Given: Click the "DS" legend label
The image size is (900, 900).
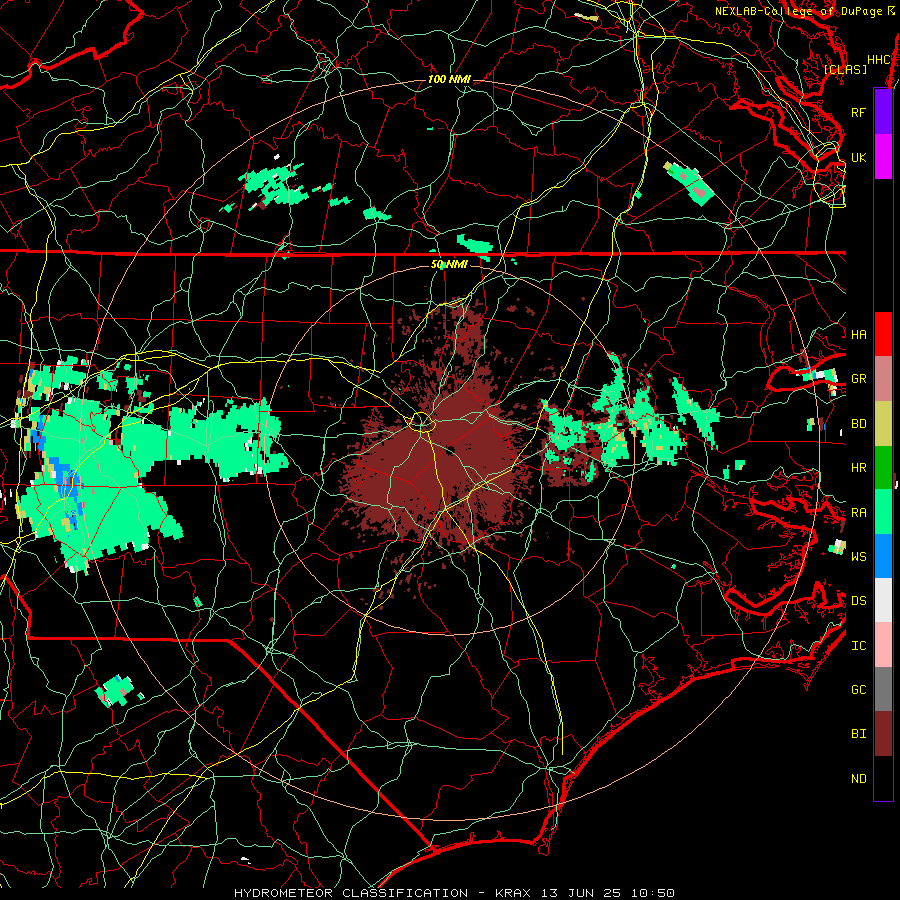Looking at the screenshot, I should point(858,601).
